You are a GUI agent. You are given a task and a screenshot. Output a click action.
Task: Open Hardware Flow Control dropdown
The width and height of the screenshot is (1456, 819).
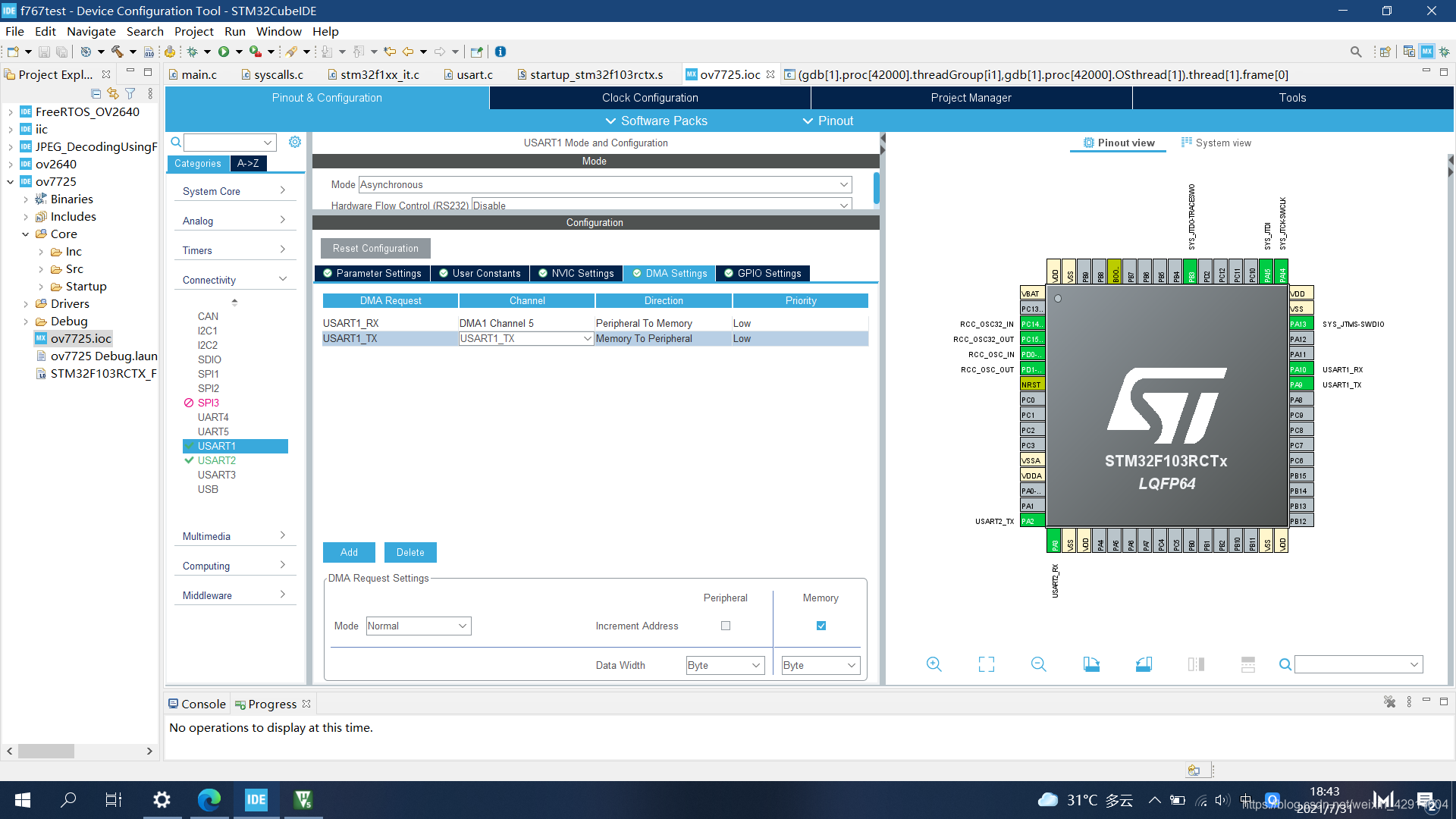(661, 205)
